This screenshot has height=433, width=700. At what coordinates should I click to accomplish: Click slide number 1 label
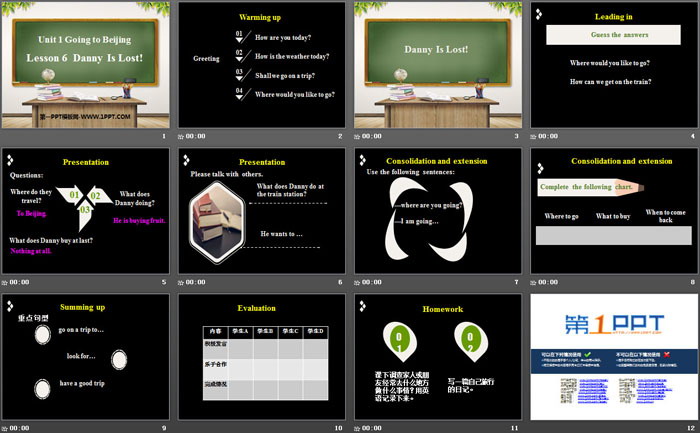(x=164, y=136)
